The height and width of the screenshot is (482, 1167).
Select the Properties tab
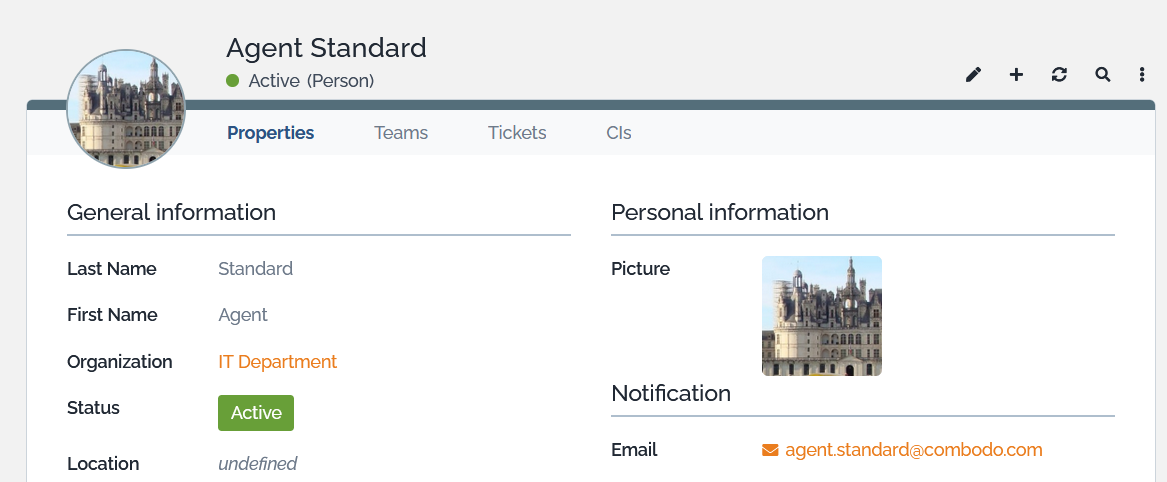[270, 133]
